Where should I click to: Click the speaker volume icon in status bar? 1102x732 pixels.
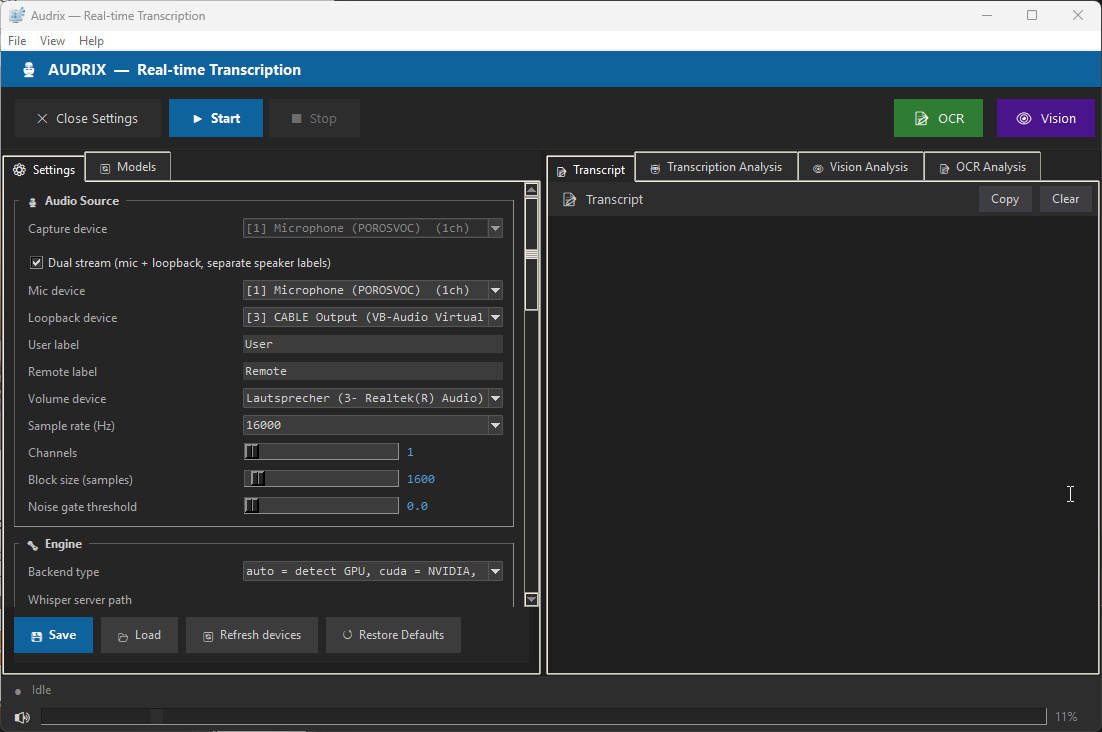(22, 717)
